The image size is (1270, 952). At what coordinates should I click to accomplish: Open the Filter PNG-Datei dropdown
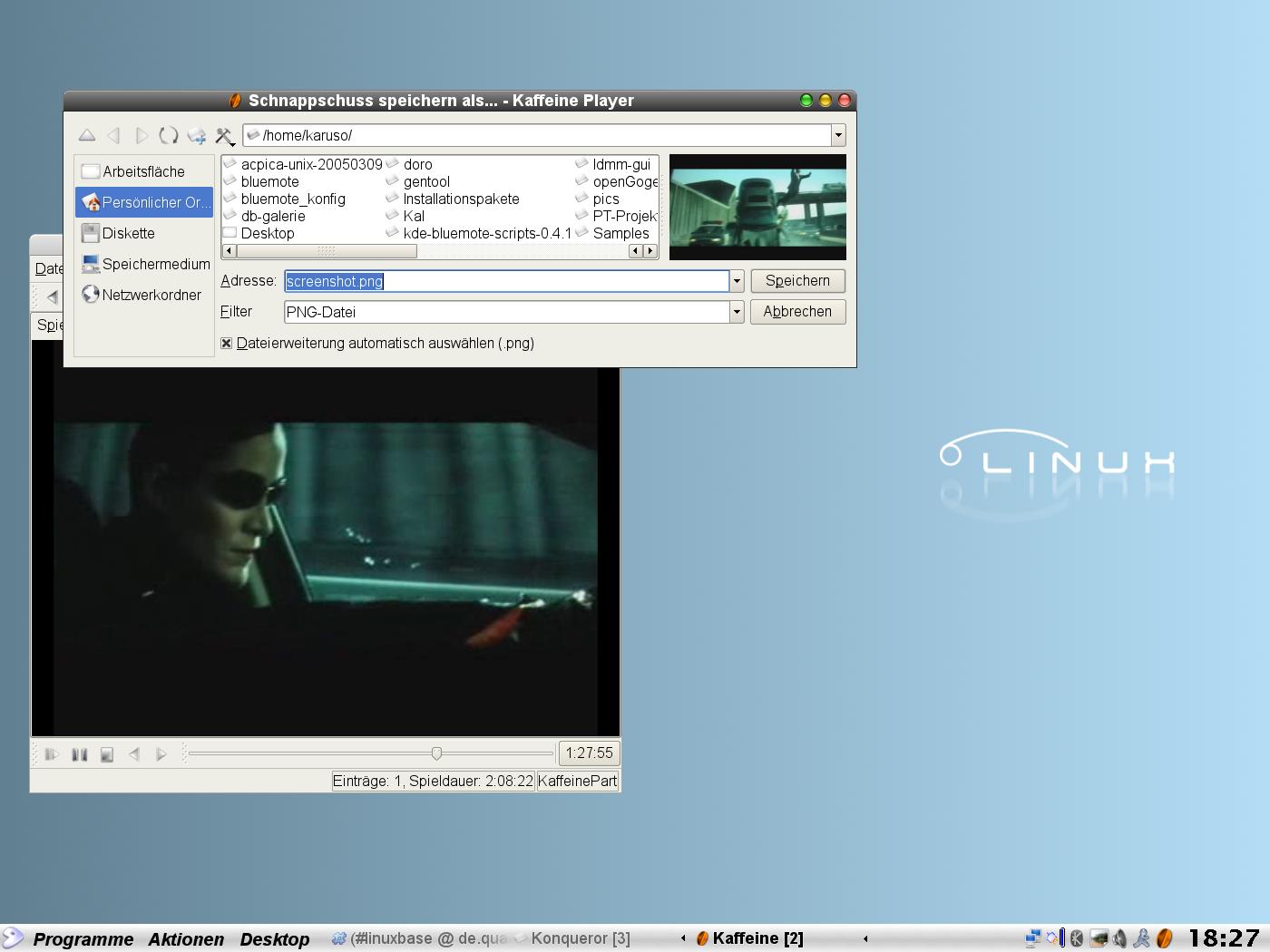tap(737, 312)
